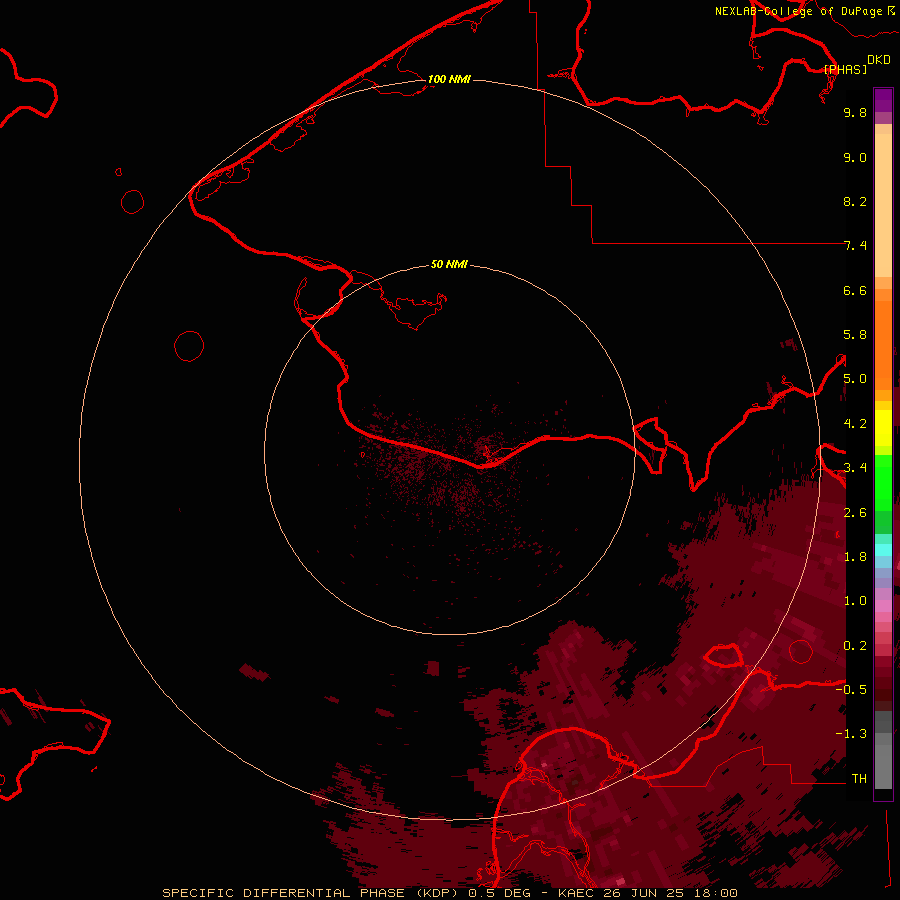Pick the cyan color bar segment
The image size is (900, 900).
(x=883, y=550)
